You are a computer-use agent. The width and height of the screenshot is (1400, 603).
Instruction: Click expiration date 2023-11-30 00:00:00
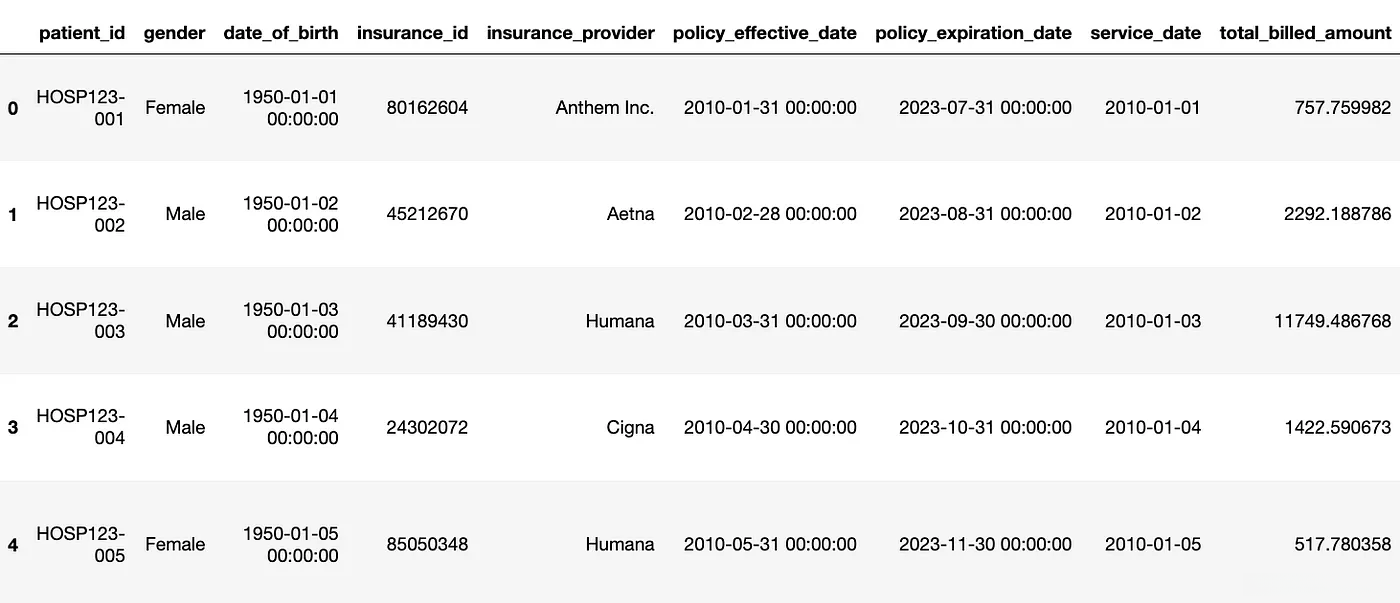pyautogui.click(x=985, y=544)
